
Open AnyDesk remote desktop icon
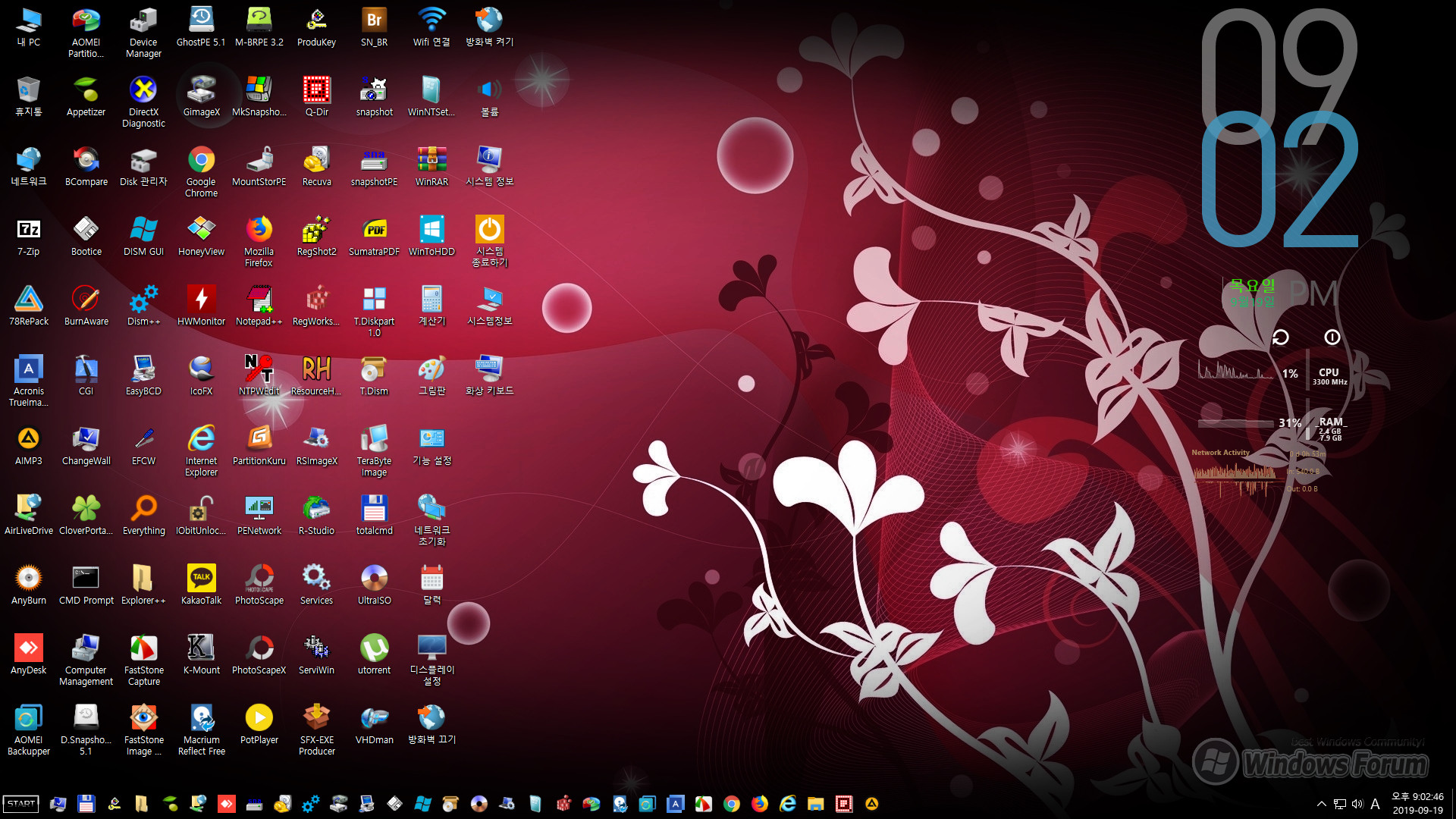point(29,654)
